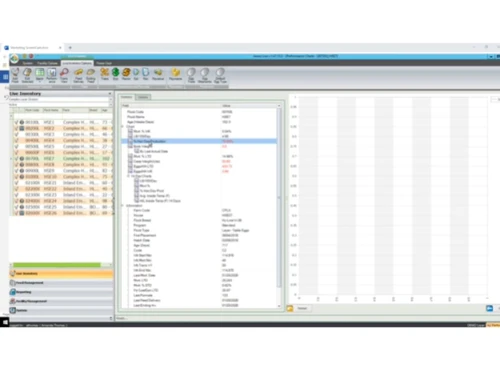
Task: Click the yellow icon below the chart
Action: tap(290, 308)
